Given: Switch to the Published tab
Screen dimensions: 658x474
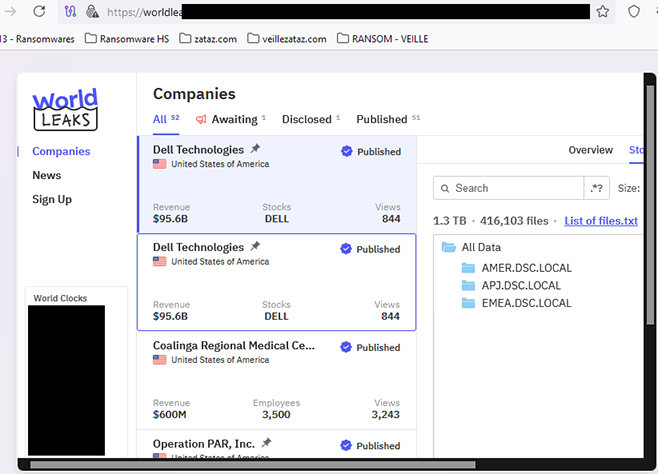Looking at the screenshot, I should tap(388, 120).
